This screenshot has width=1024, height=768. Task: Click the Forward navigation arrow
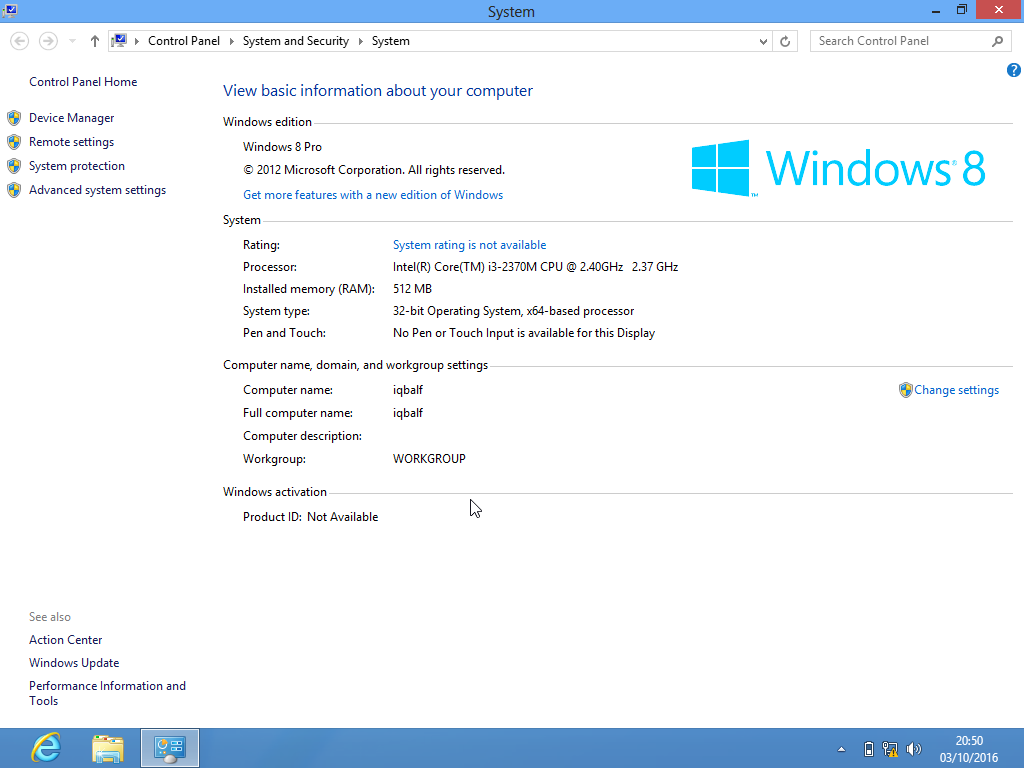[x=48, y=41]
